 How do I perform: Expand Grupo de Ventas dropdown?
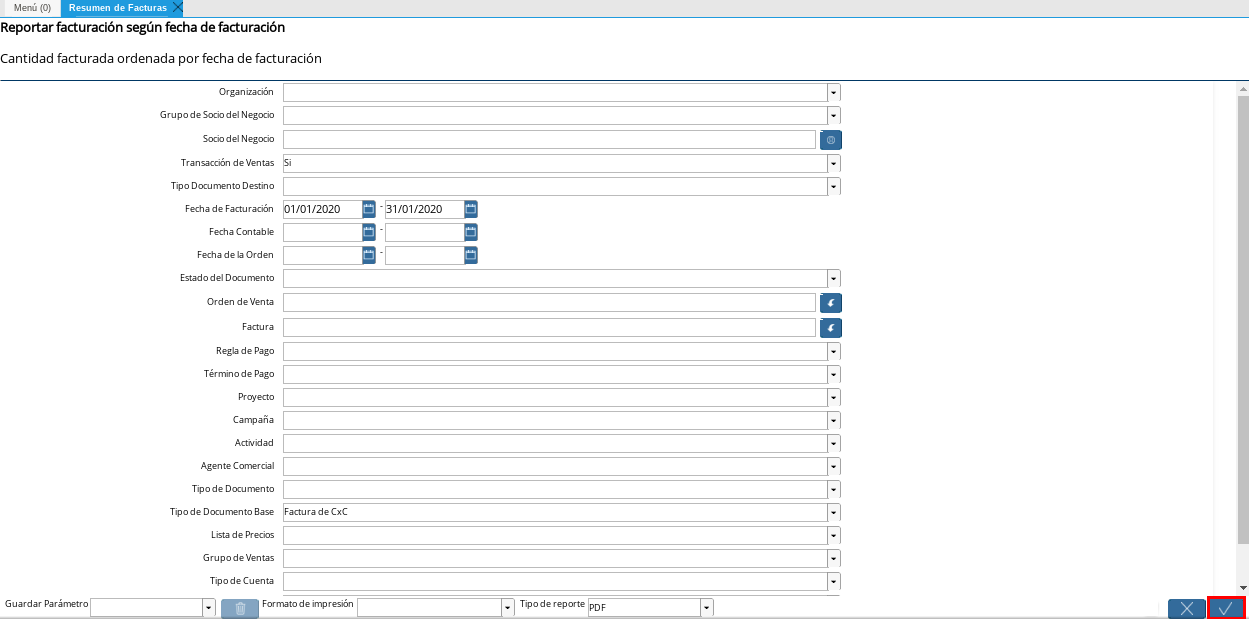coord(834,558)
